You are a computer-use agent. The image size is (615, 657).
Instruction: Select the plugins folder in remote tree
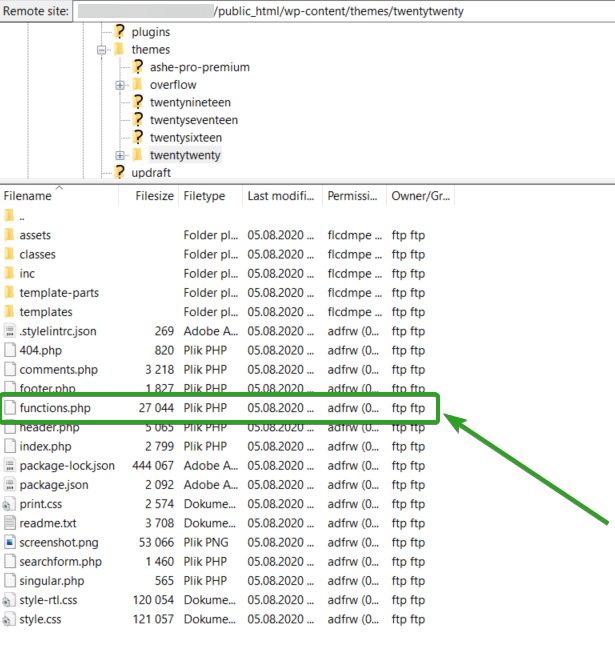pos(151,32)
